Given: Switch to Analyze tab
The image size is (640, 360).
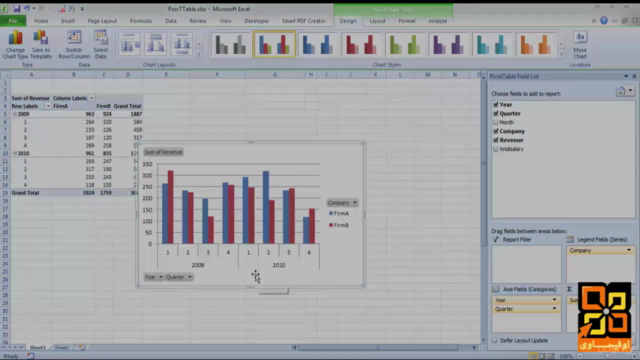Looking at the screenshot, I should 438,21.
